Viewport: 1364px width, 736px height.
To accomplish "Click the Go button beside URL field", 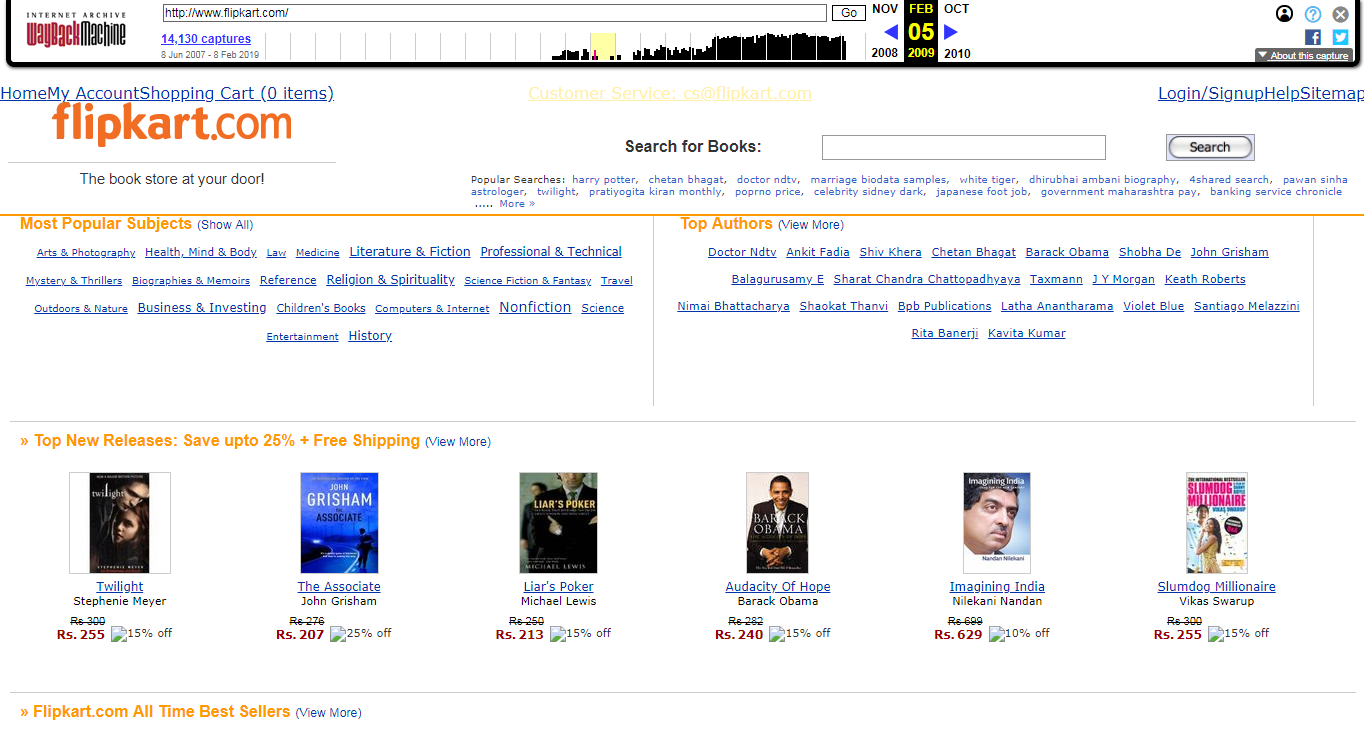I will [x=849, y=13].
